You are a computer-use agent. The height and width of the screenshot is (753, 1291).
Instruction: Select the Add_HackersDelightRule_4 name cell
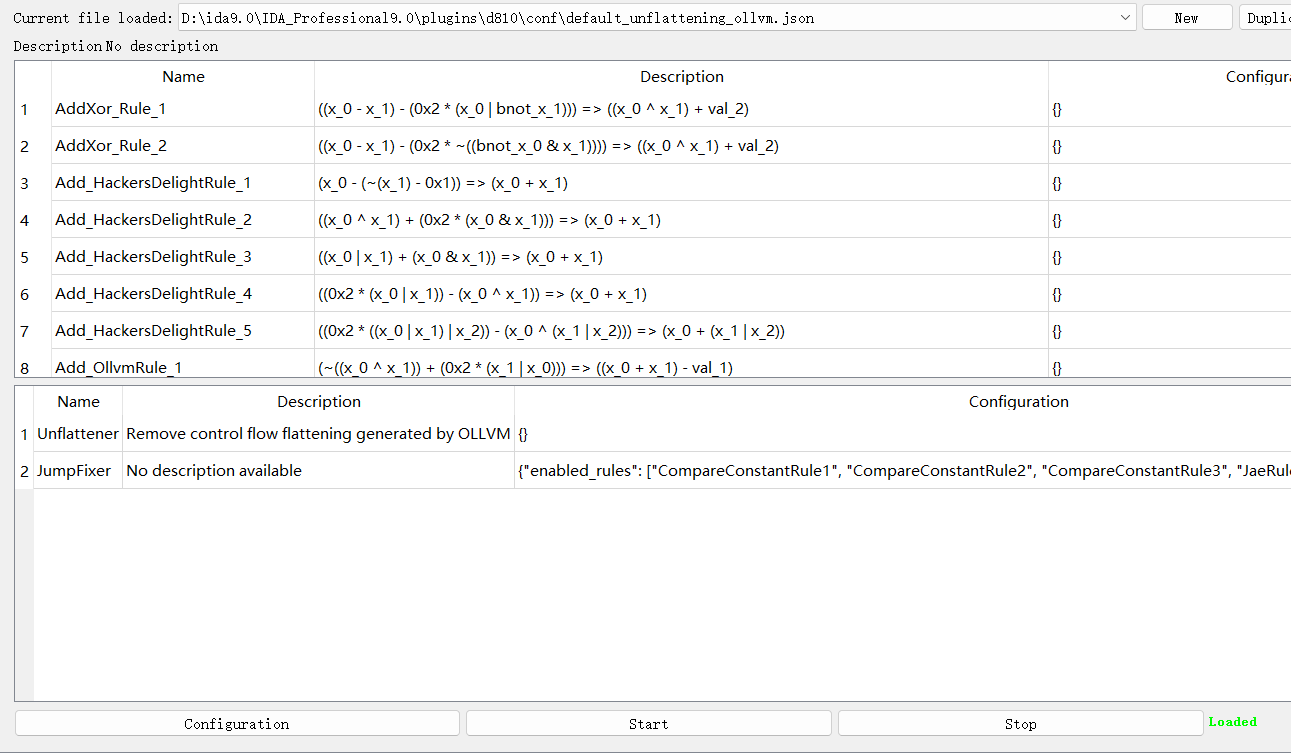tap(183, 293)
